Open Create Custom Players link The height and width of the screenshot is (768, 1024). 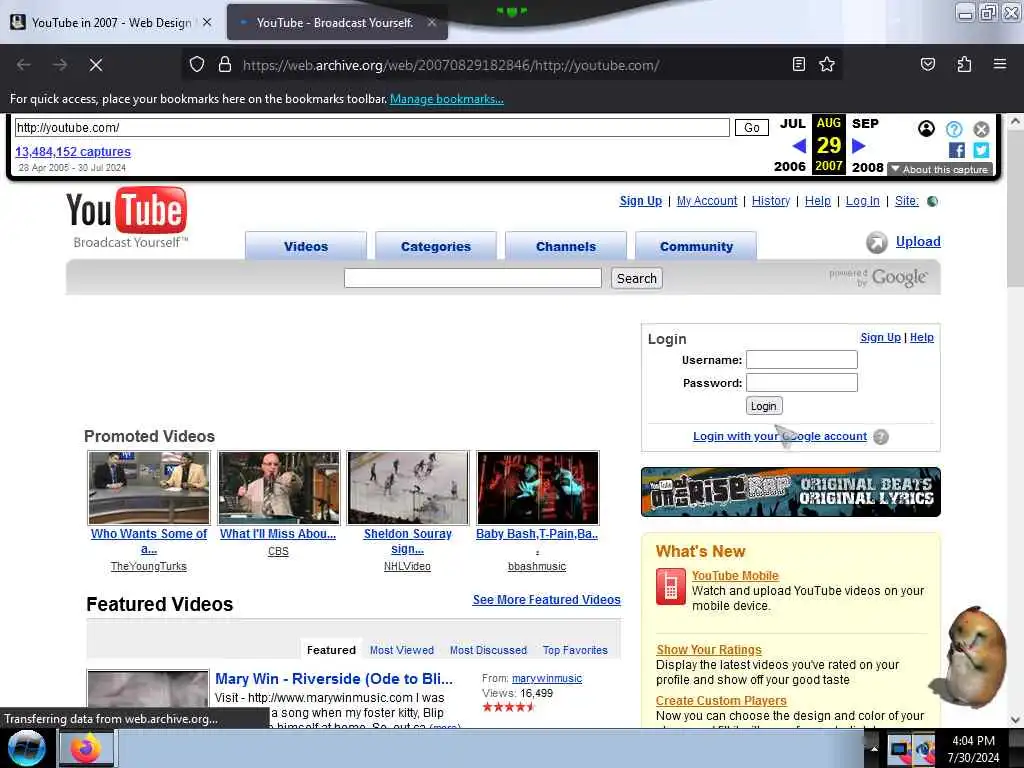pyautogui.click(x=721, y=701)
